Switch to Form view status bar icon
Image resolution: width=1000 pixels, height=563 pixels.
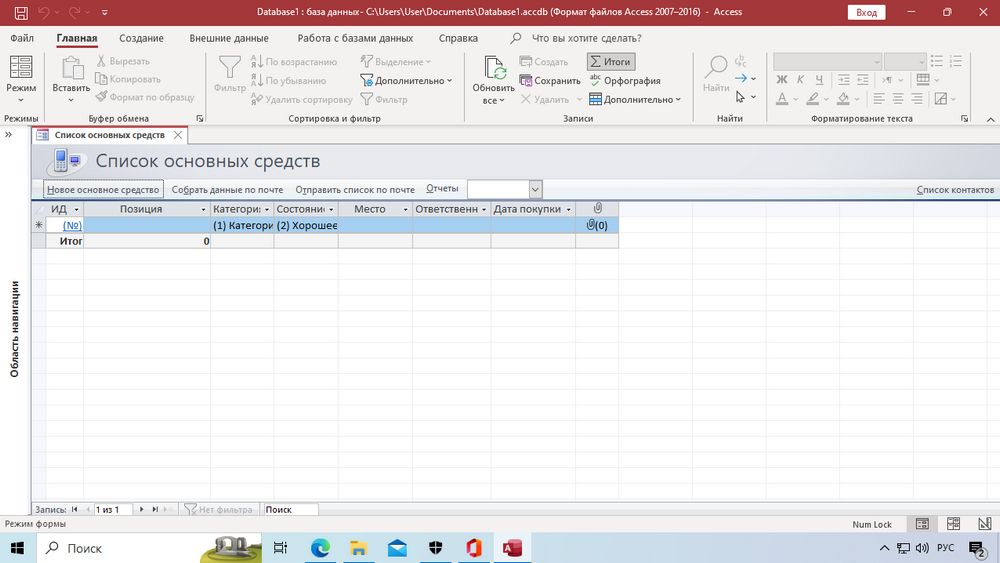(922, 524)
